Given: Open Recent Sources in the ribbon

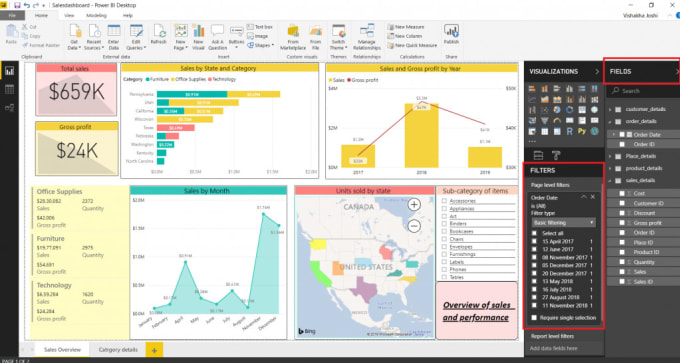Looking at the screenshot, I should [94, 37].
